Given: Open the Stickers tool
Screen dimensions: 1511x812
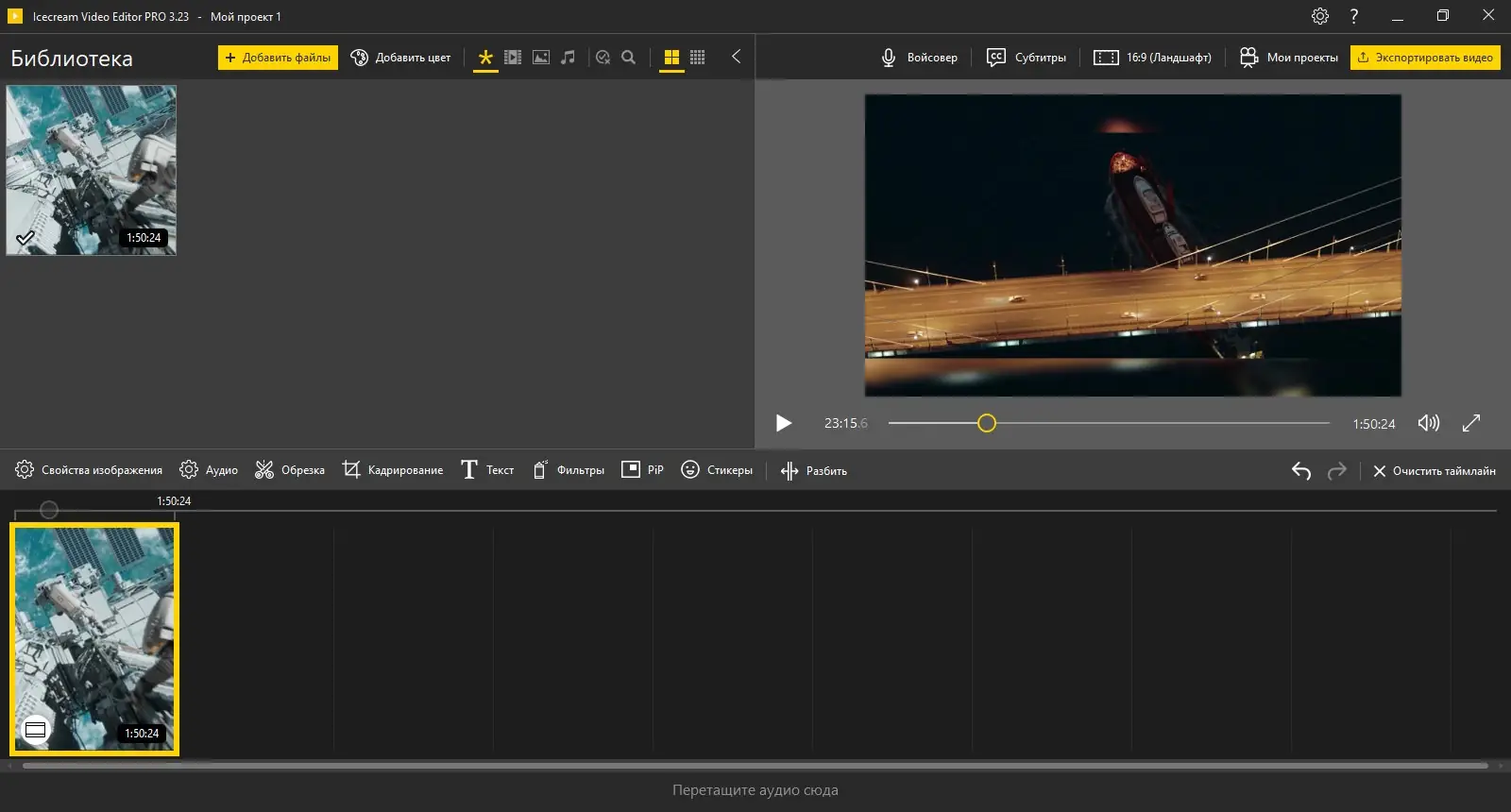Looking at the screenshot, I should coord(717,470).
